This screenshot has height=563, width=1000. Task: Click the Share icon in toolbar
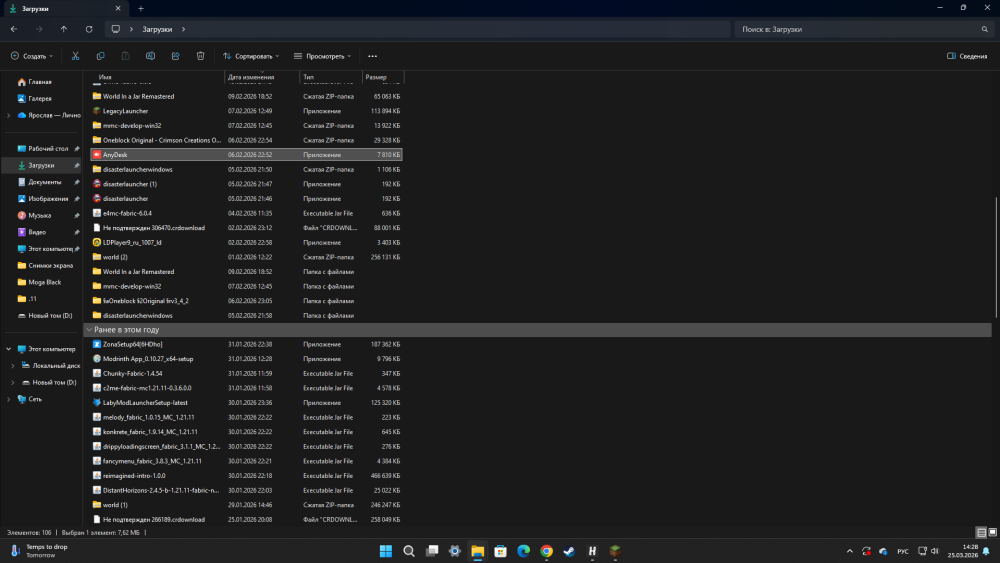click(x=175, y=56)
